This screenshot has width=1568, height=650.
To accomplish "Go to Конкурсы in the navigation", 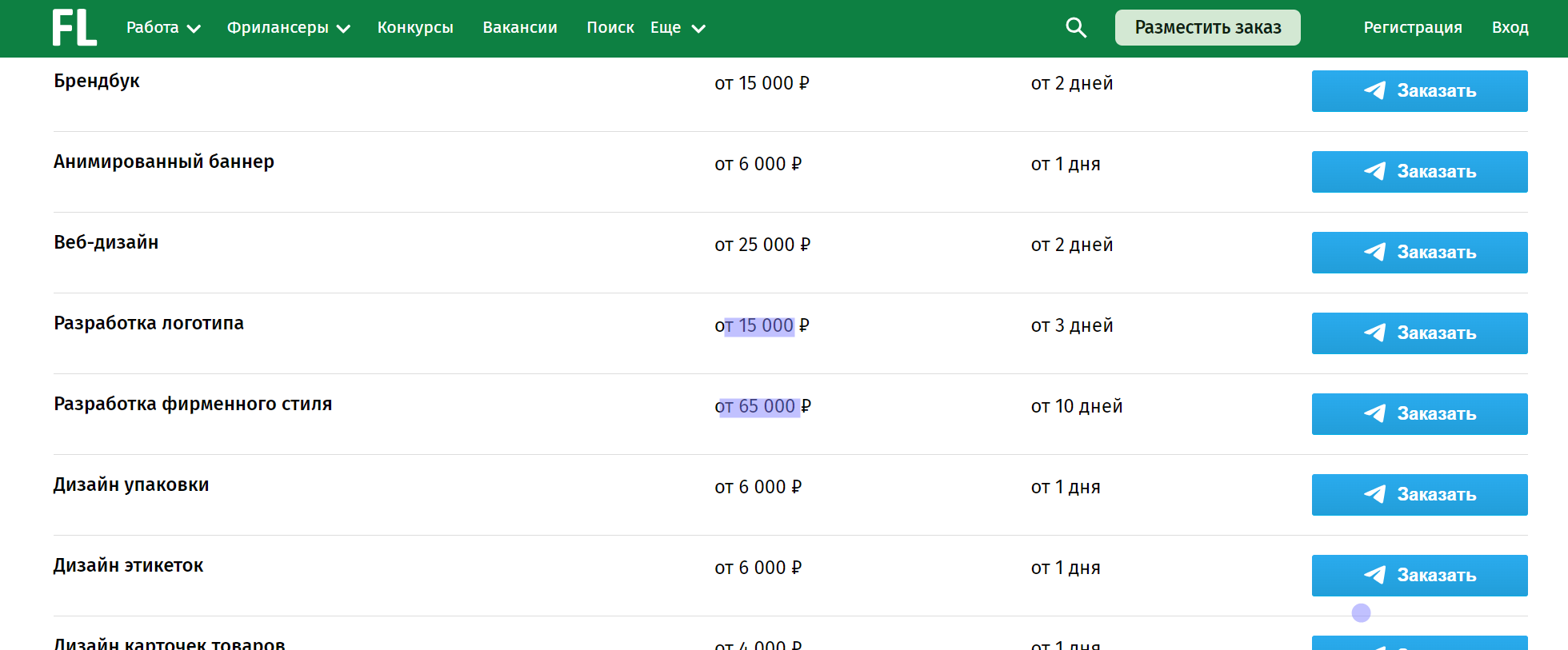I will pos(415,28).
